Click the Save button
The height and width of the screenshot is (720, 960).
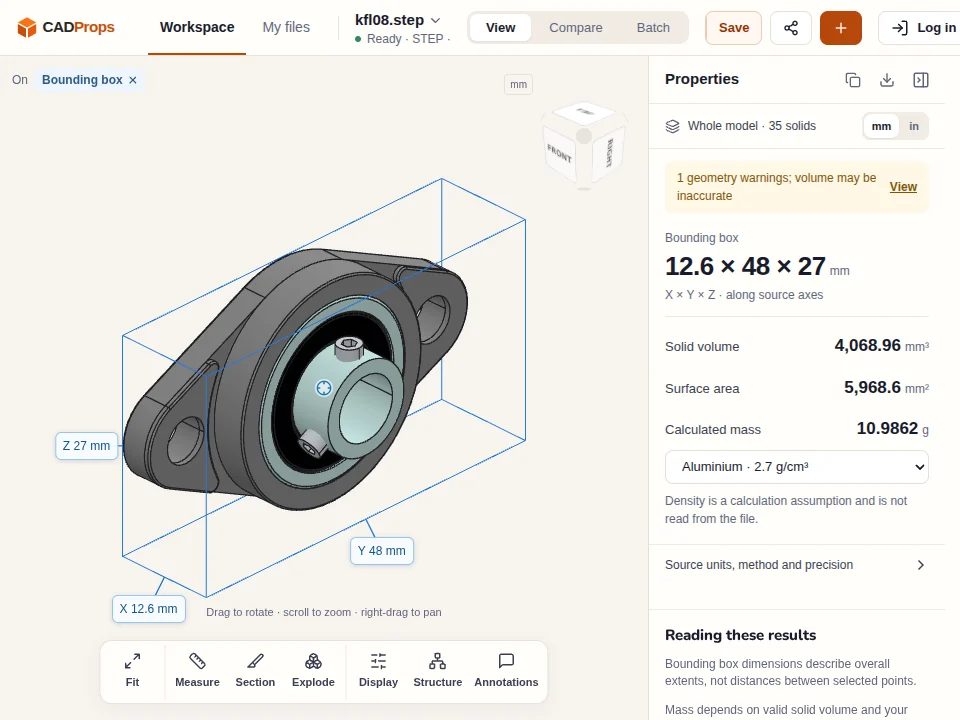[x=733, y=28]
